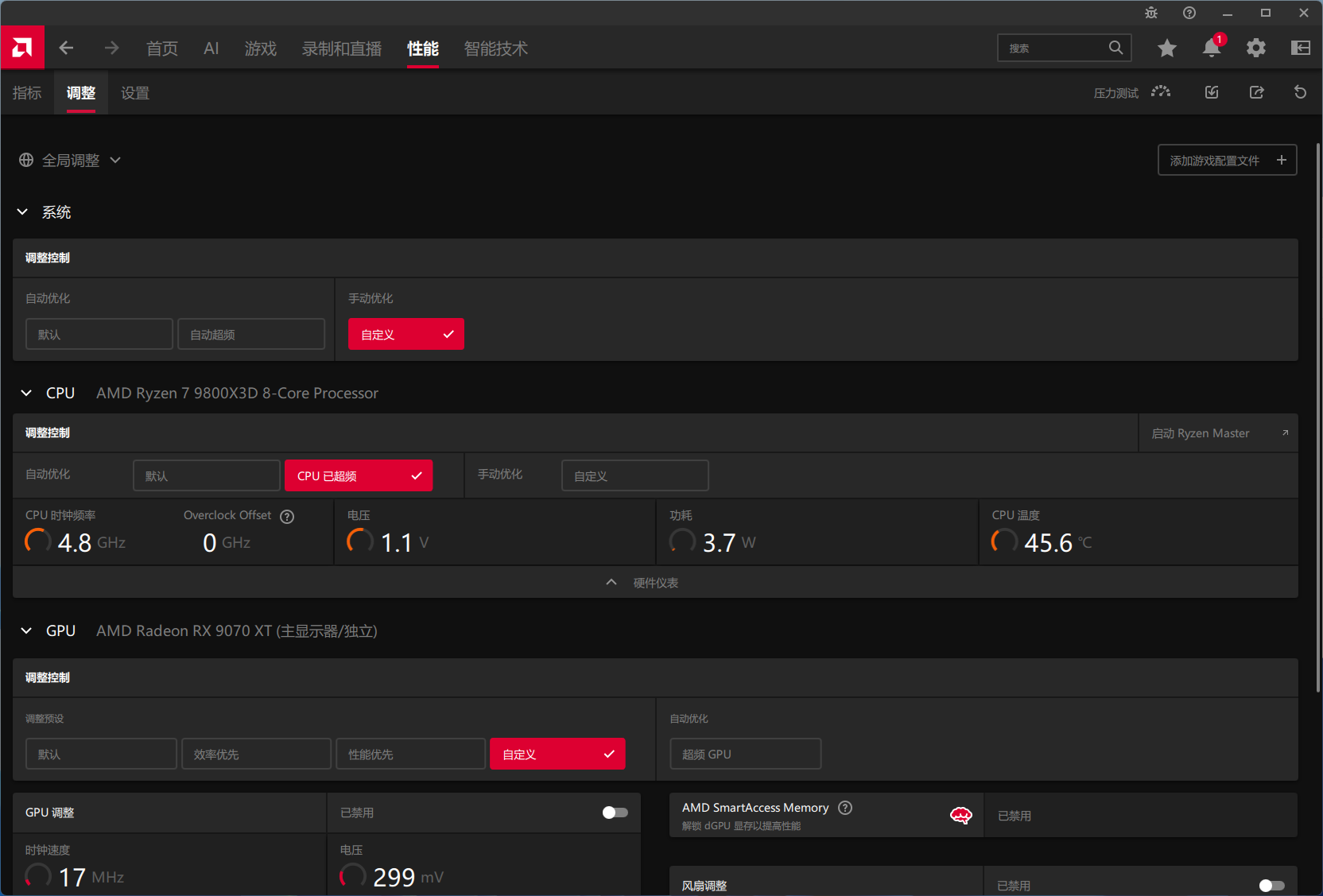Open help question mark icon in title bar
The width and height of the screenshot is (1323, 896).
point(1189,13)
